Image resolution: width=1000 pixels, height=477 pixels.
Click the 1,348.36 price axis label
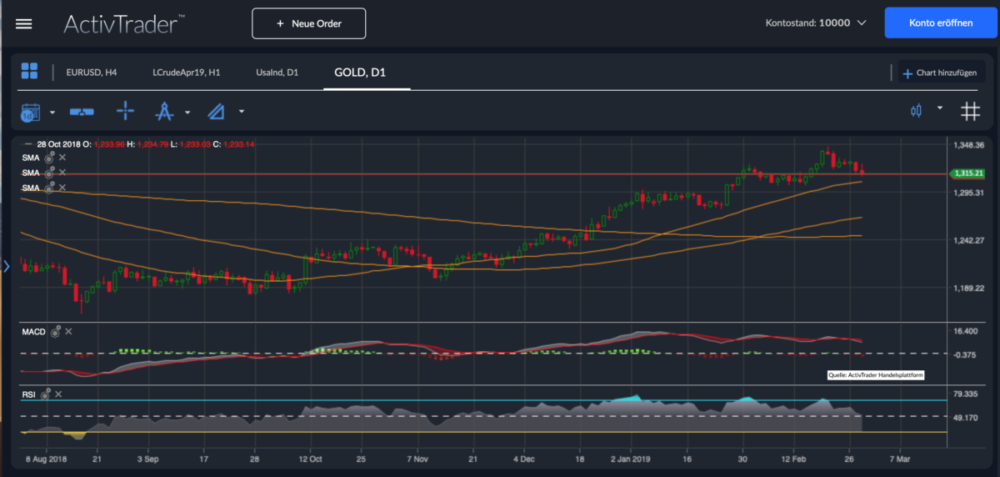969,145
